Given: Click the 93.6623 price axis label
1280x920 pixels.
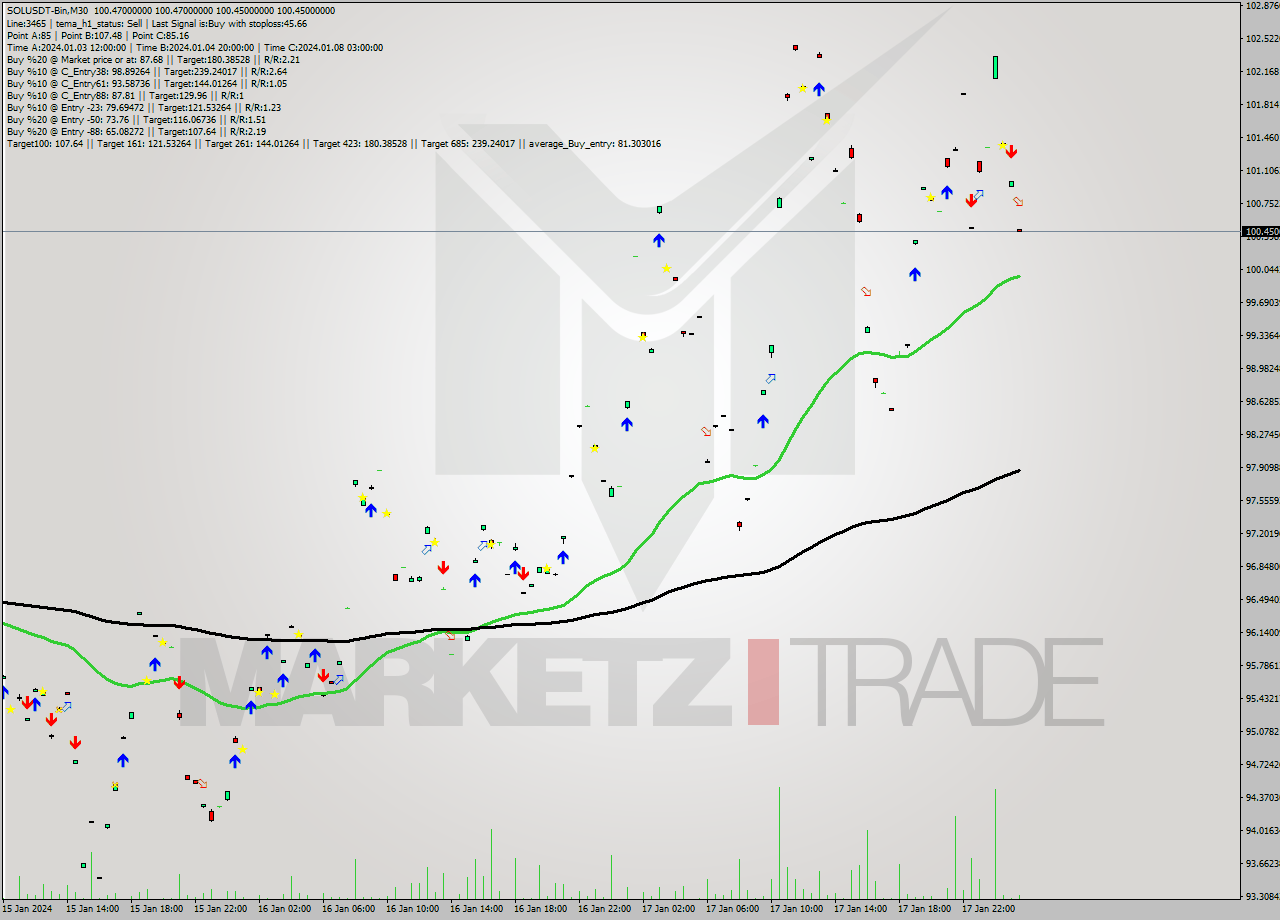Looking at the screenshot, I should [1262, 863].
